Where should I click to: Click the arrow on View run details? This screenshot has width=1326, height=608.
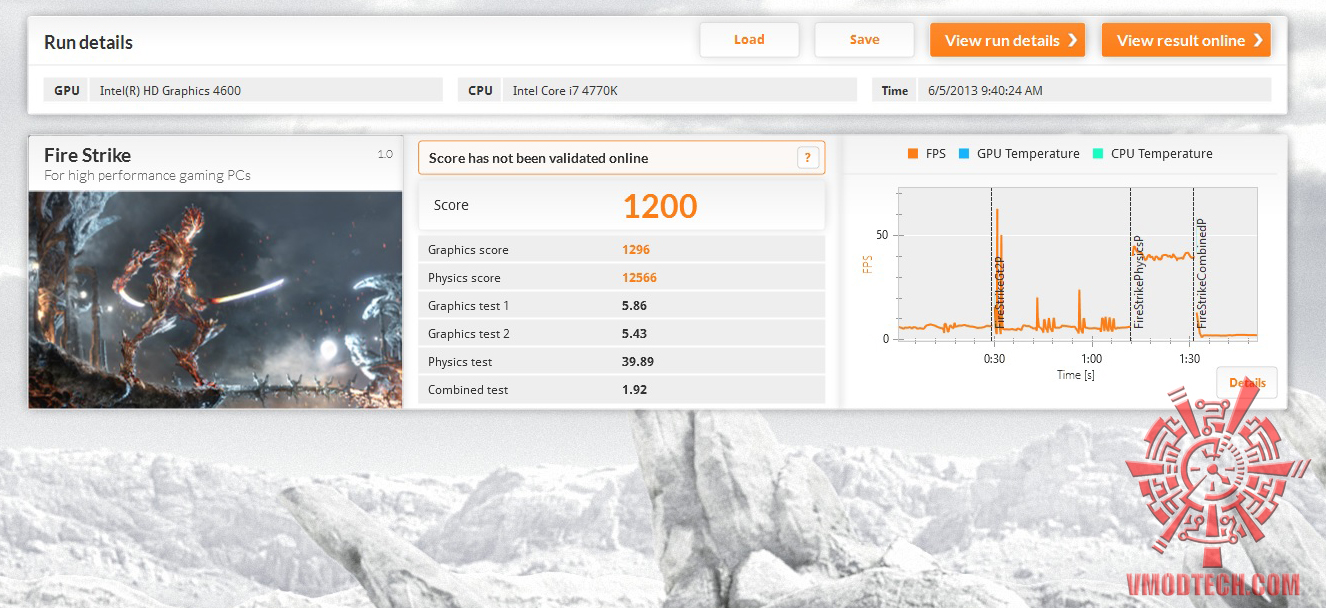[1072, 40]
